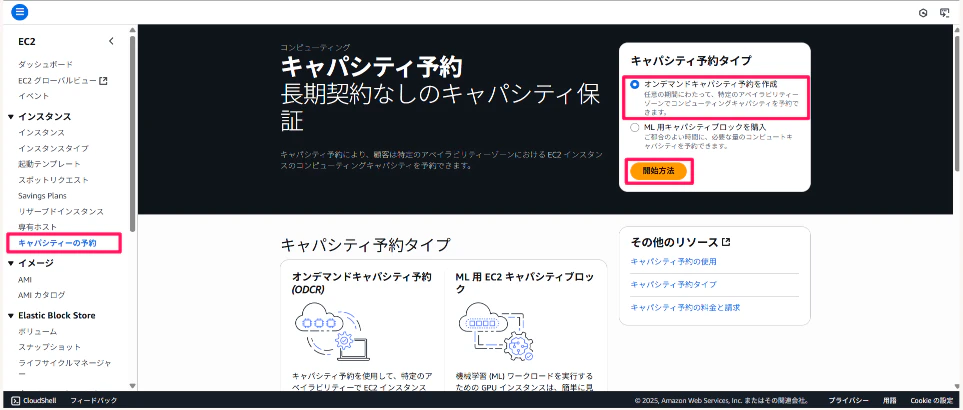The height and width of the screenshot is (410, 963).
Task: Open インスタンス list in sidebar
Action: tap(41, 132)
